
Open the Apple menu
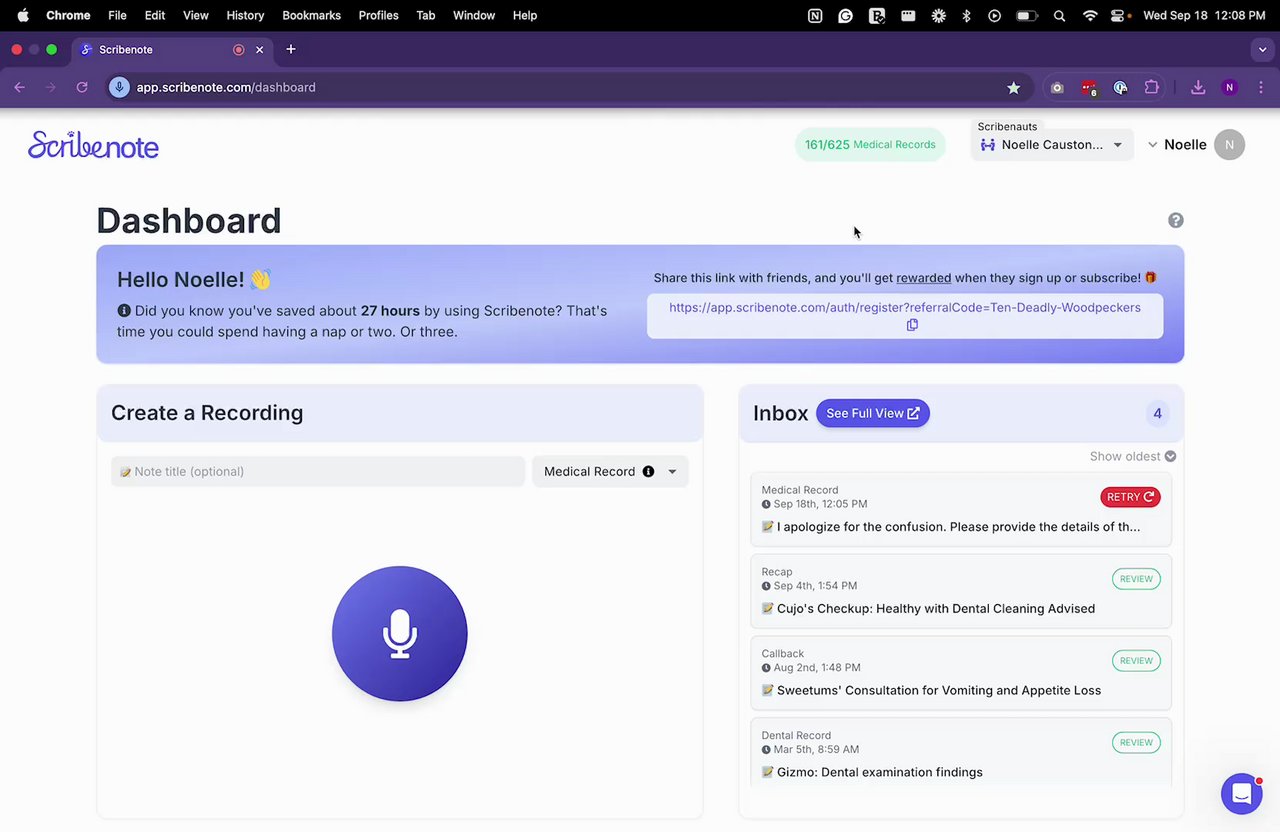[22, 15]
